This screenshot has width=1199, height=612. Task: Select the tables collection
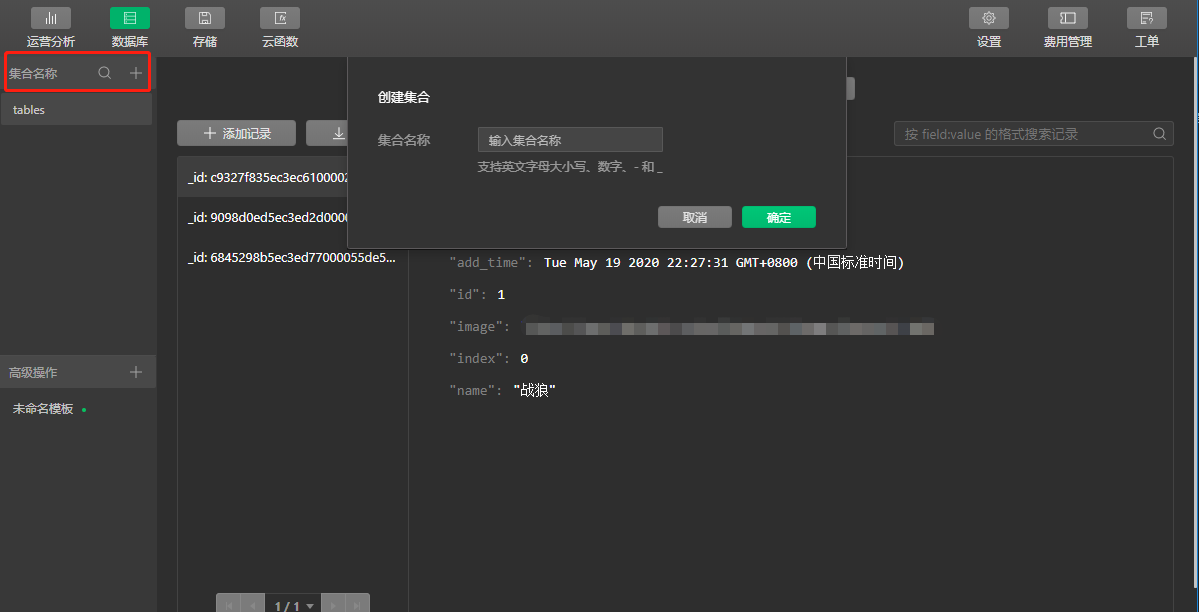(x=76, y=109)
